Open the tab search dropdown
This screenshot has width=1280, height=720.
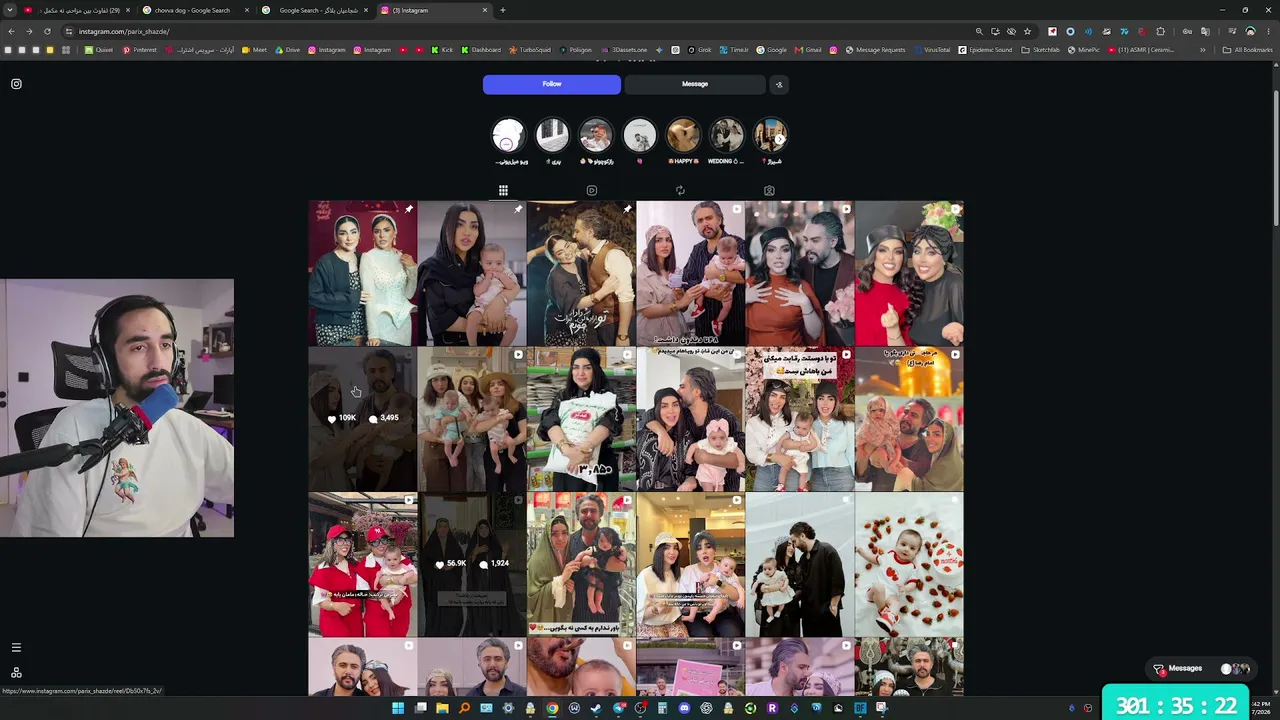[x=9, y=10]
